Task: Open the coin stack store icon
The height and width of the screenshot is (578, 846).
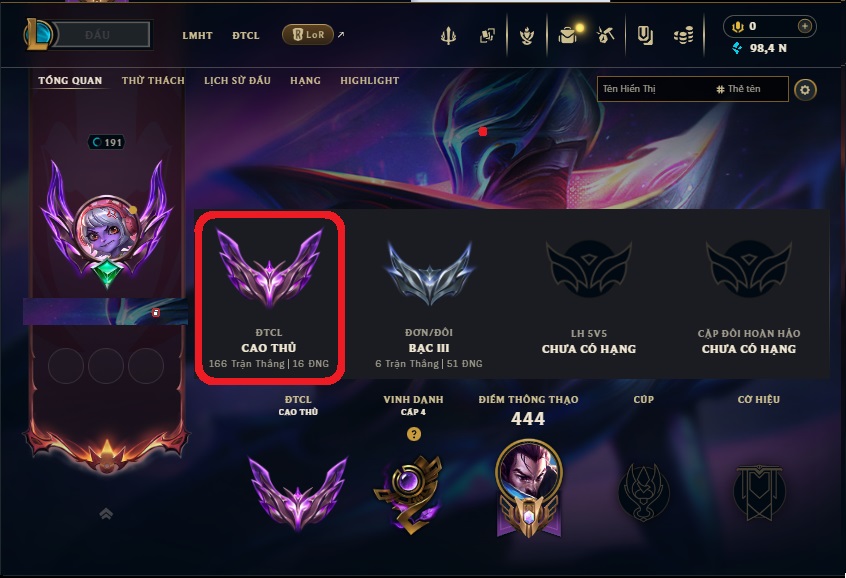Action: click(684, 36)
